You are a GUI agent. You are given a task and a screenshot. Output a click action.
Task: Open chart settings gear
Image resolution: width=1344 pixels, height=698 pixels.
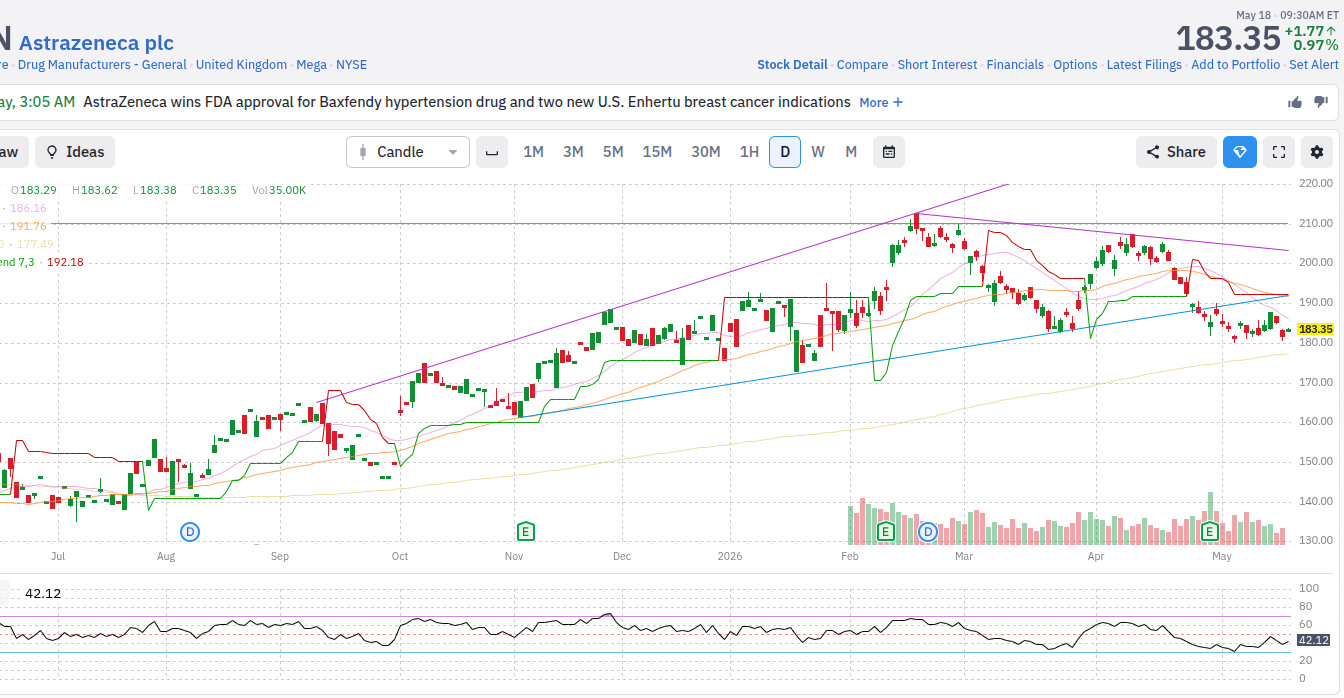click(1316, 152)
